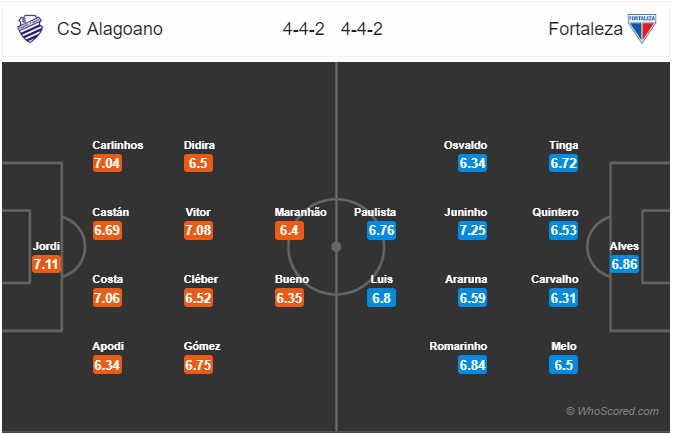Screen dimensions: 673x433
Task: Open the CS Alagoano team name
Action: coord(110,29)
